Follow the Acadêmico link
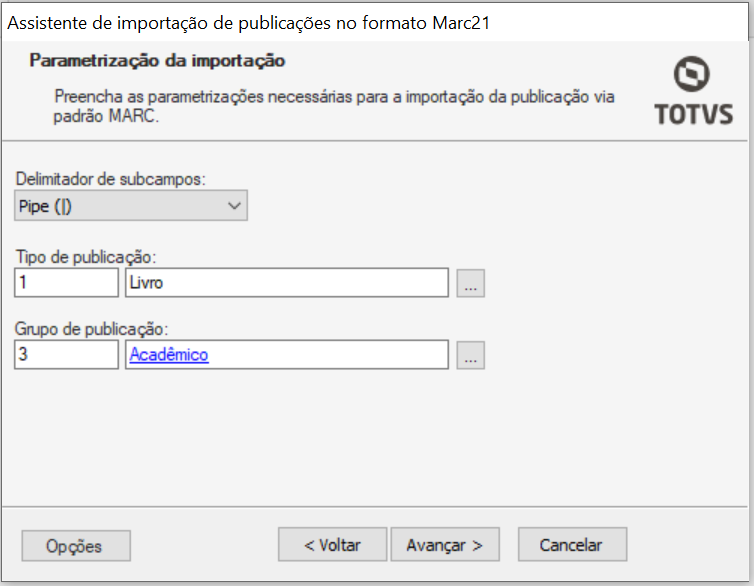Viewport: 754px width, 586px height. tap(169, 355)
